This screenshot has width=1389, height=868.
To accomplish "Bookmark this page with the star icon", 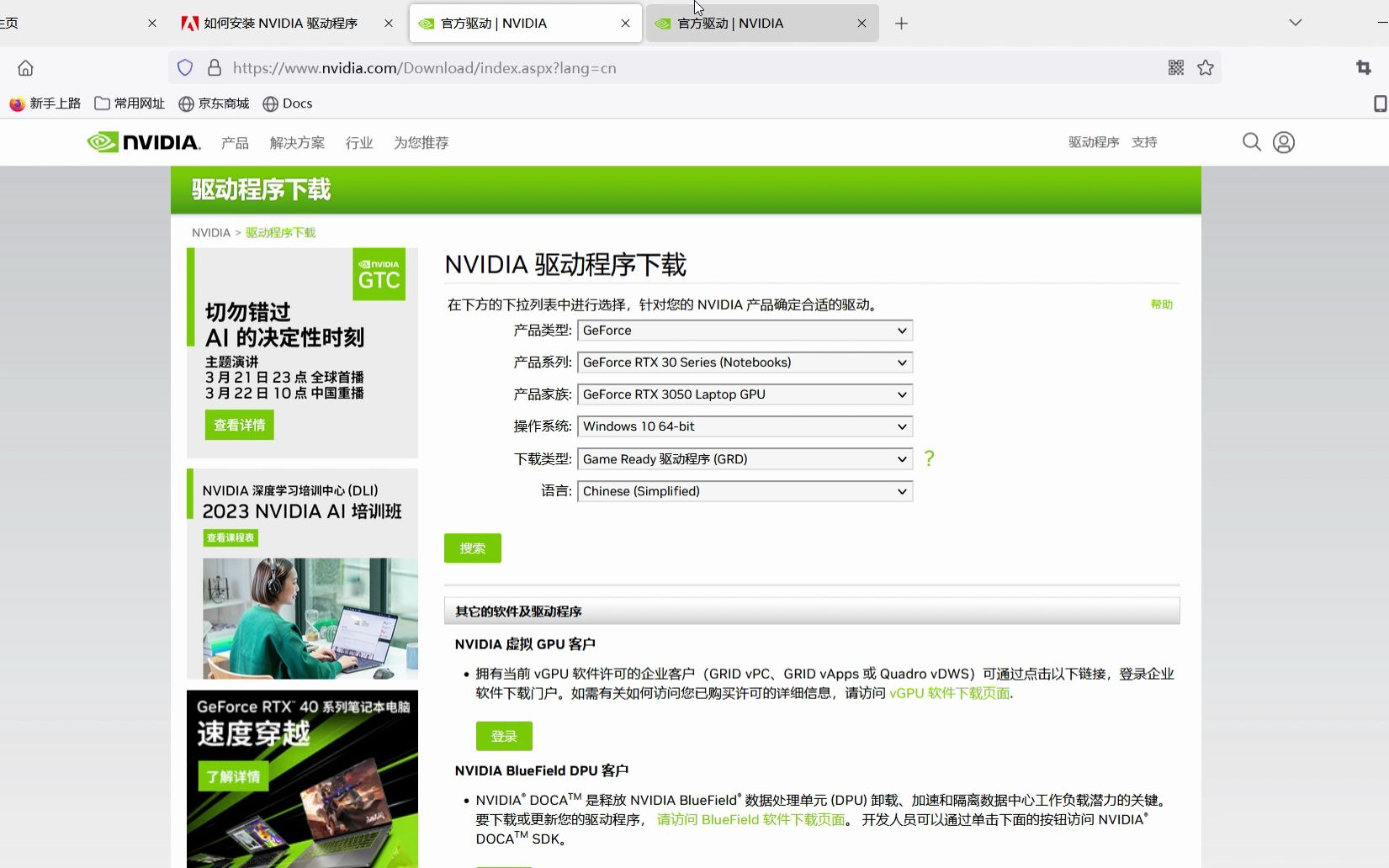I will (1206, 68).
